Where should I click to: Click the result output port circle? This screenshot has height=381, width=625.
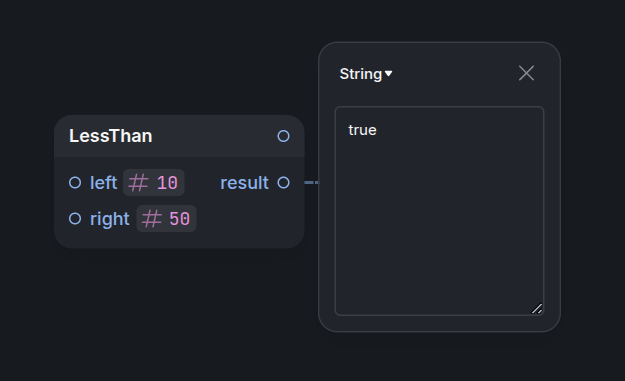(x=283, y=183)
